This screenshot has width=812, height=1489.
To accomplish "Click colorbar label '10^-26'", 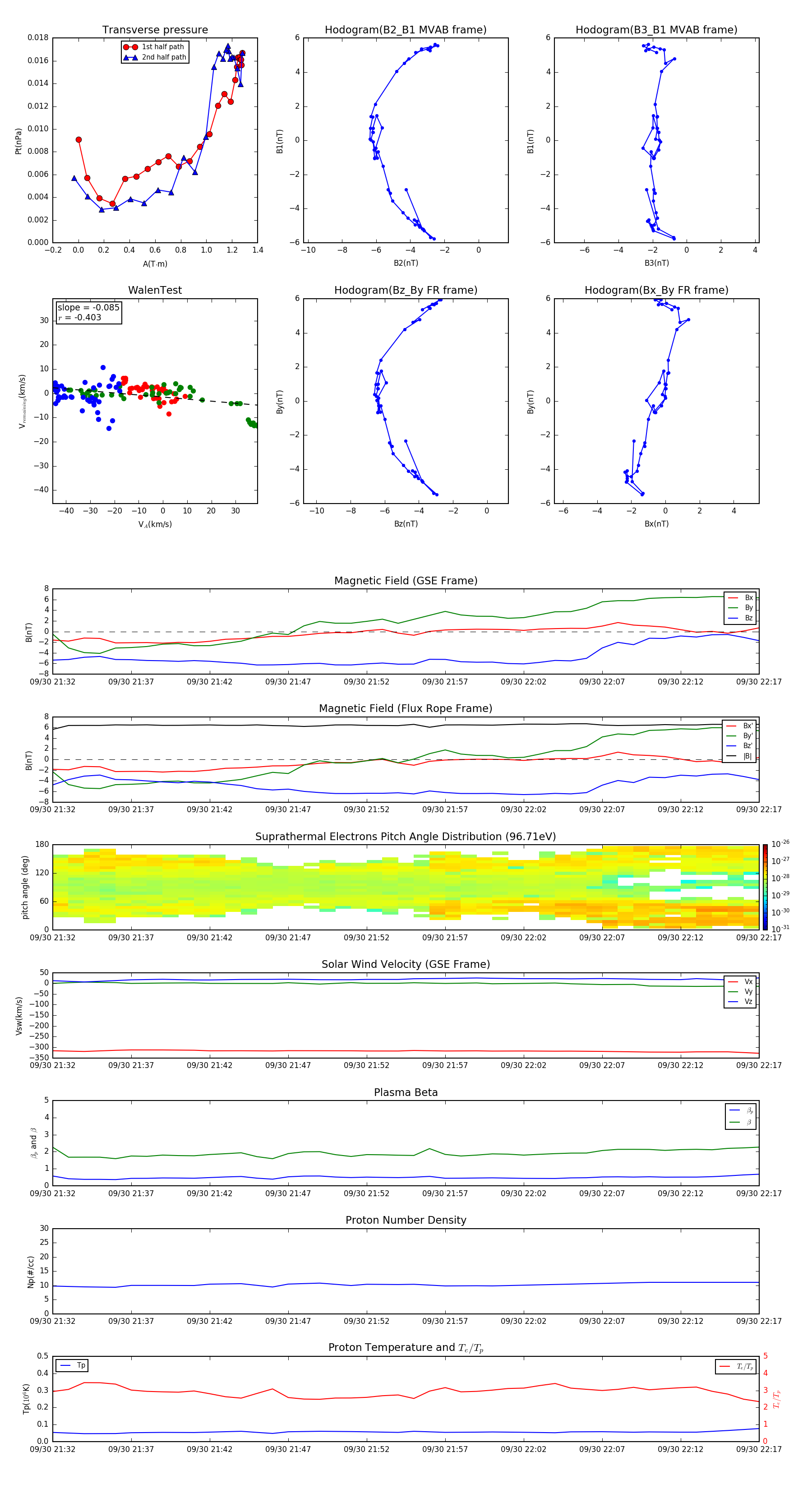I will coord(781,844).
